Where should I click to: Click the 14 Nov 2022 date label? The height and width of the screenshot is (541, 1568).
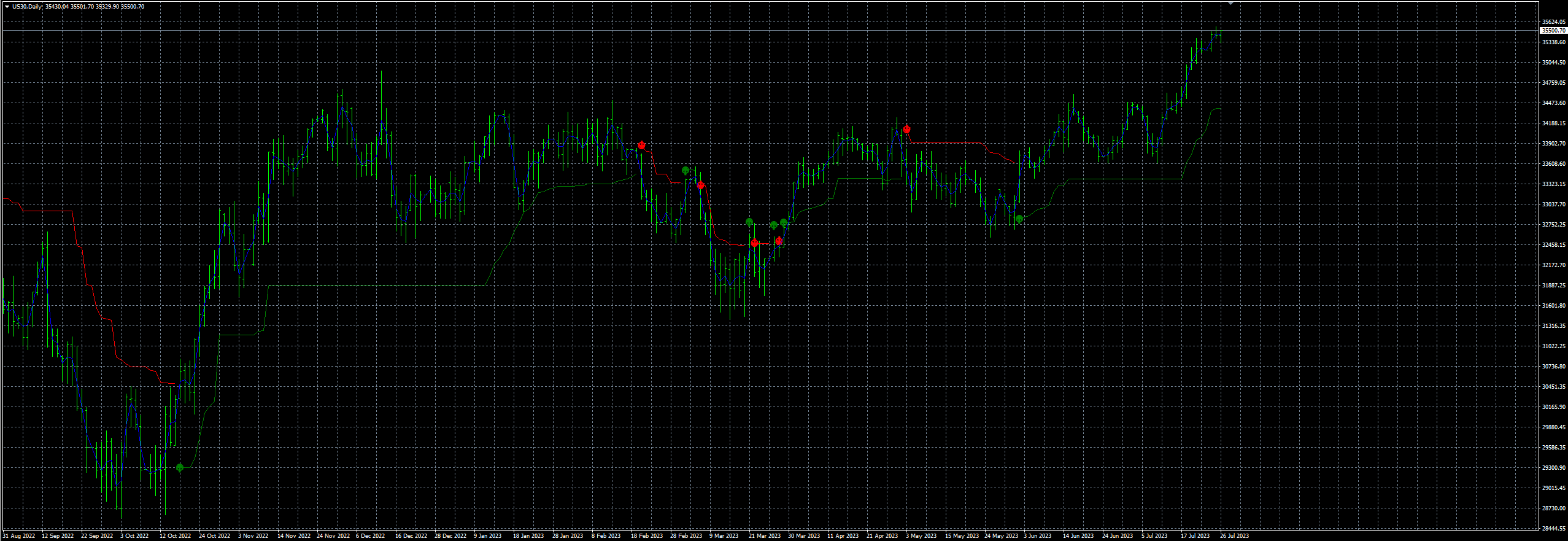point(294,536)
